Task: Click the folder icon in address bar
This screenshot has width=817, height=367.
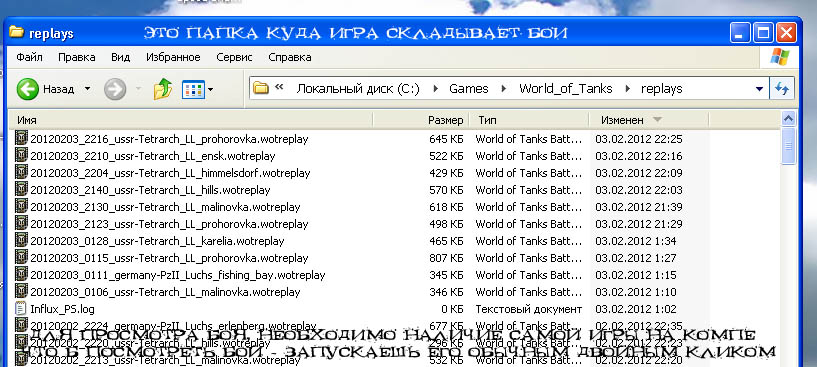Action: [x=261, y=89]
